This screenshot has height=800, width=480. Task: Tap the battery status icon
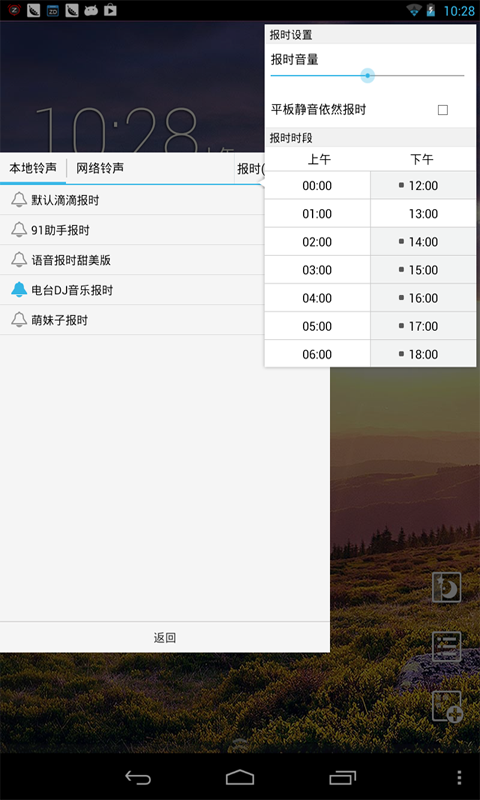point(431,10)
